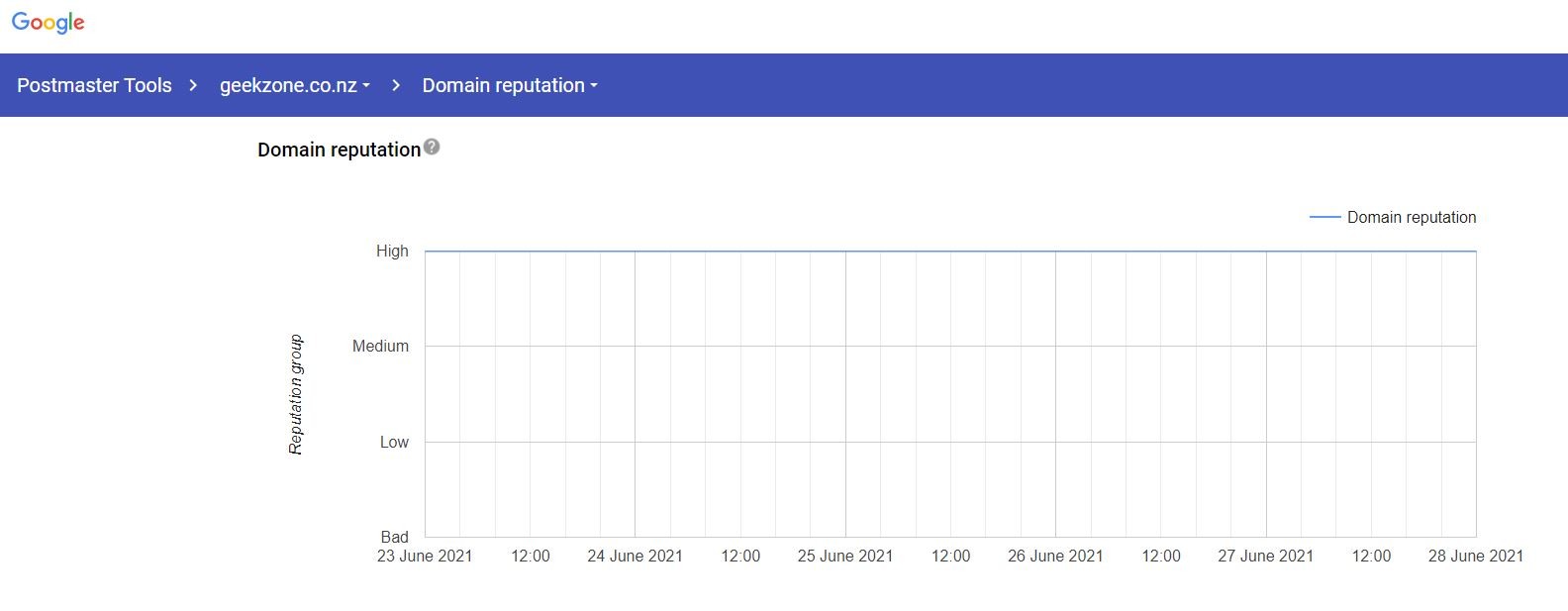Select the 23 June 2021 date label
This screenshot has width=1568, height=611.
coord(425,557)
